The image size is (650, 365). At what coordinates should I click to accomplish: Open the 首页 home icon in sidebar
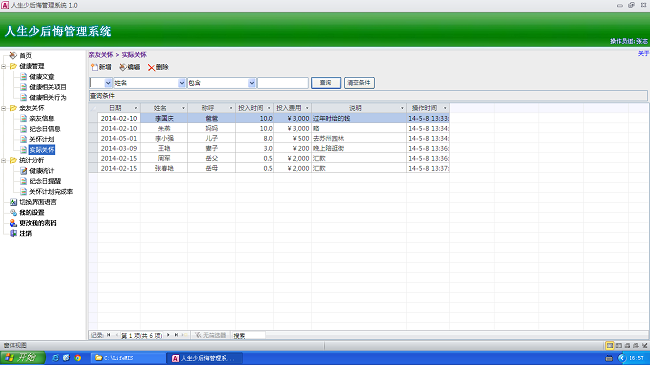13,55
